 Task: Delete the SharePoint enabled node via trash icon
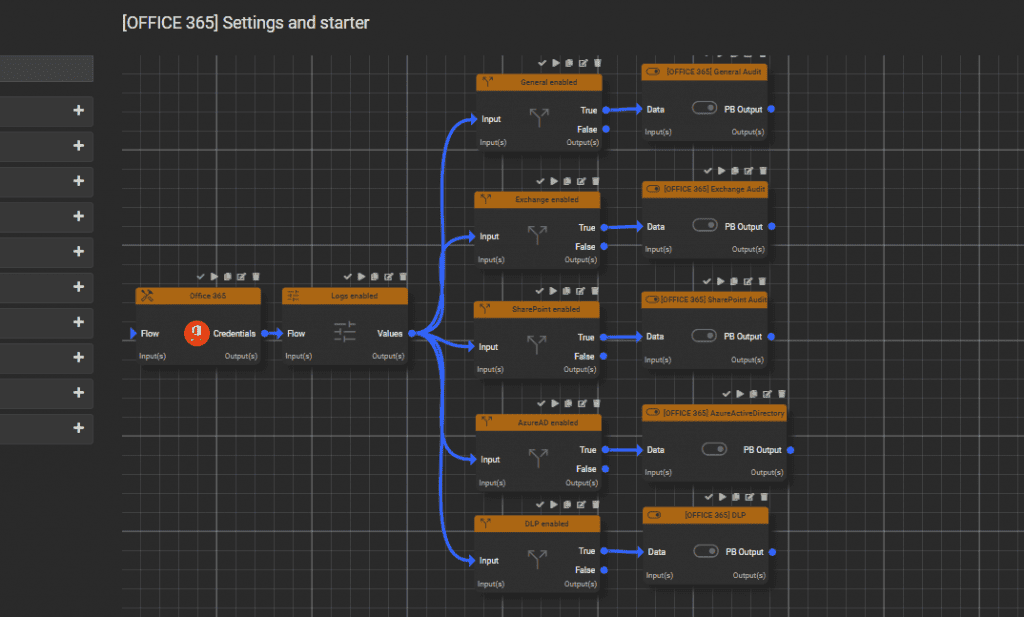[x=595, y=291]
